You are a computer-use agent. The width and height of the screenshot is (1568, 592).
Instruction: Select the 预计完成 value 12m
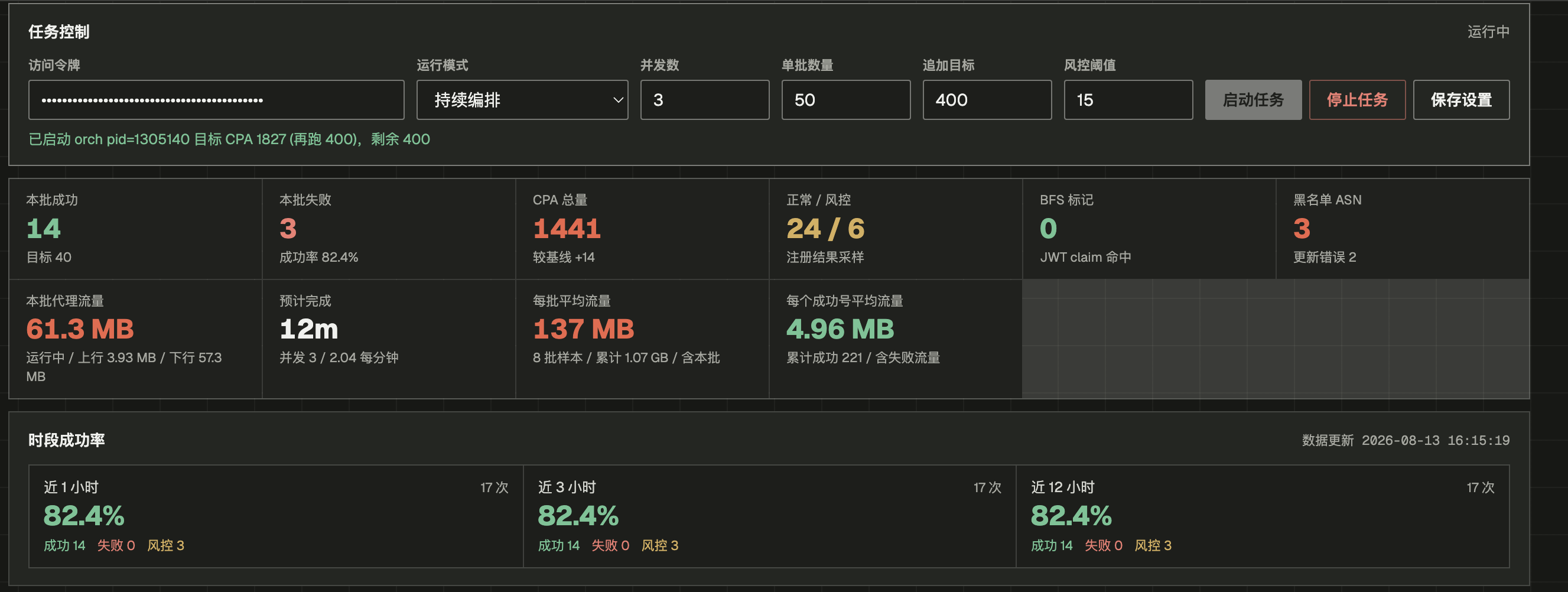point(308,329)
